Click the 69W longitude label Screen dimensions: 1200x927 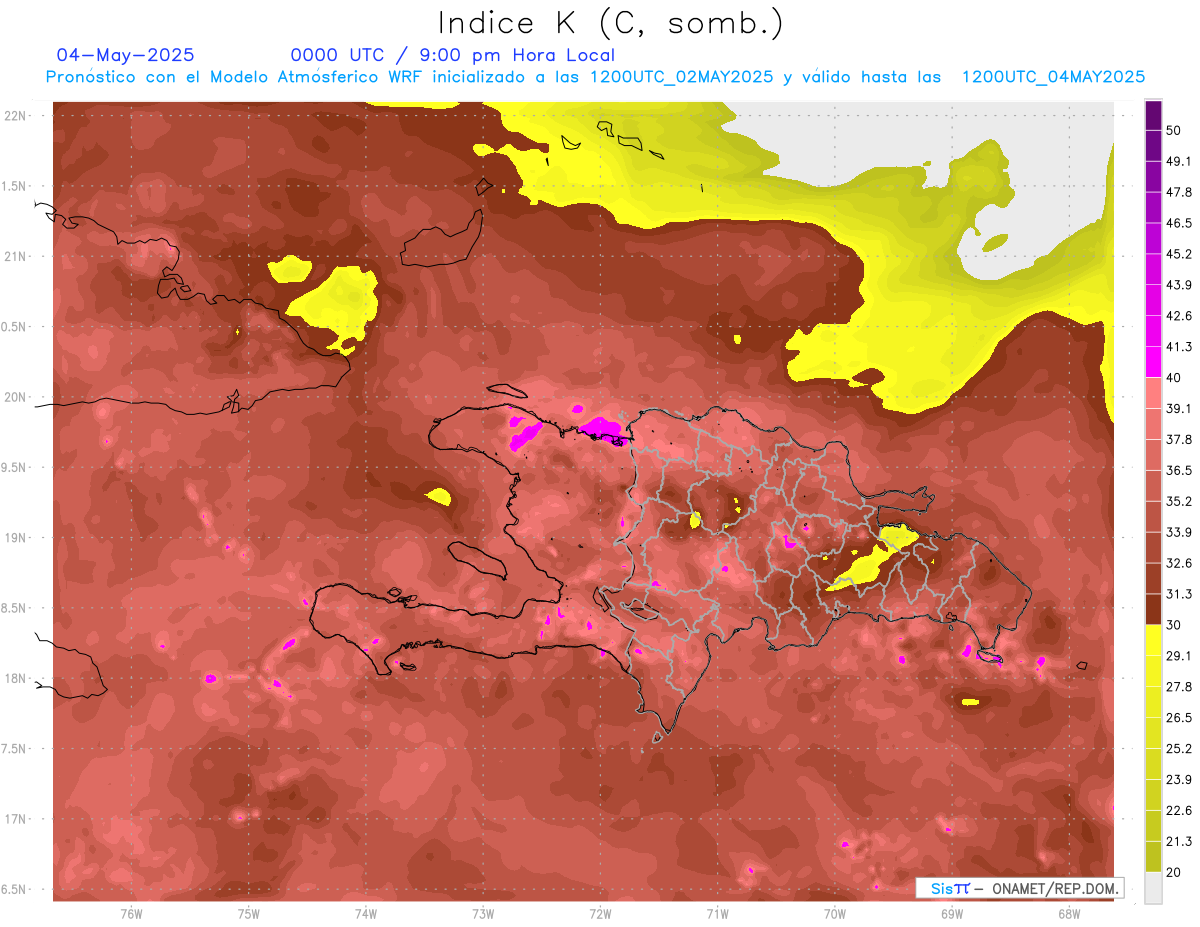click(952, 913)
